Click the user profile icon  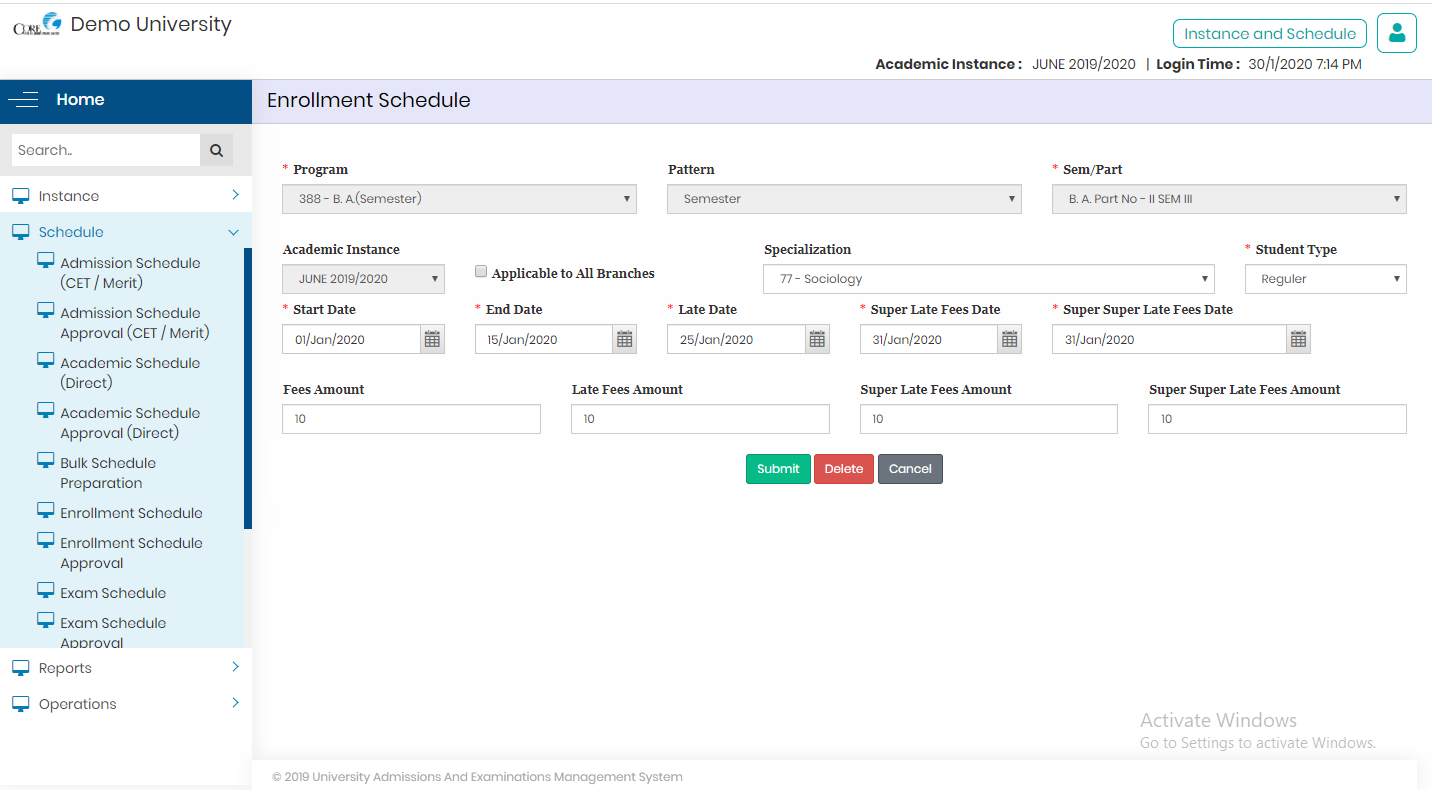point(1396,33)
